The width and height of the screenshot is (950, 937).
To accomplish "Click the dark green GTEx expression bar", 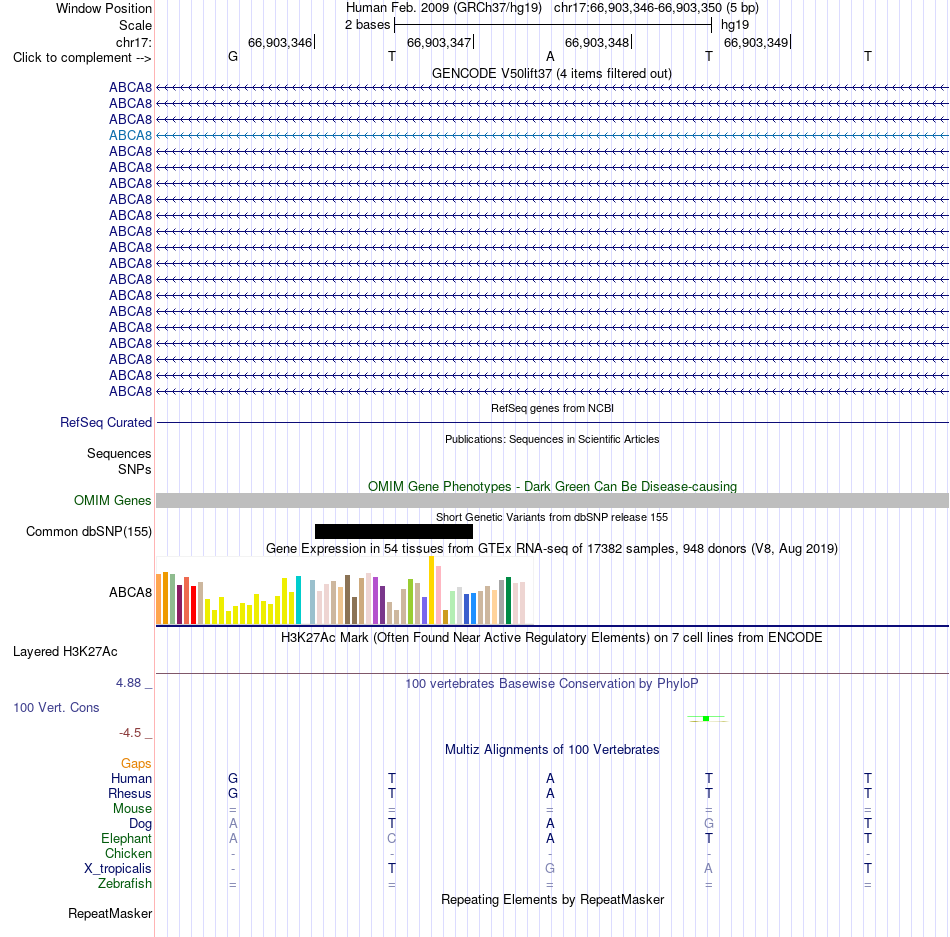I will pyautogui.click(x=508, y=600).
